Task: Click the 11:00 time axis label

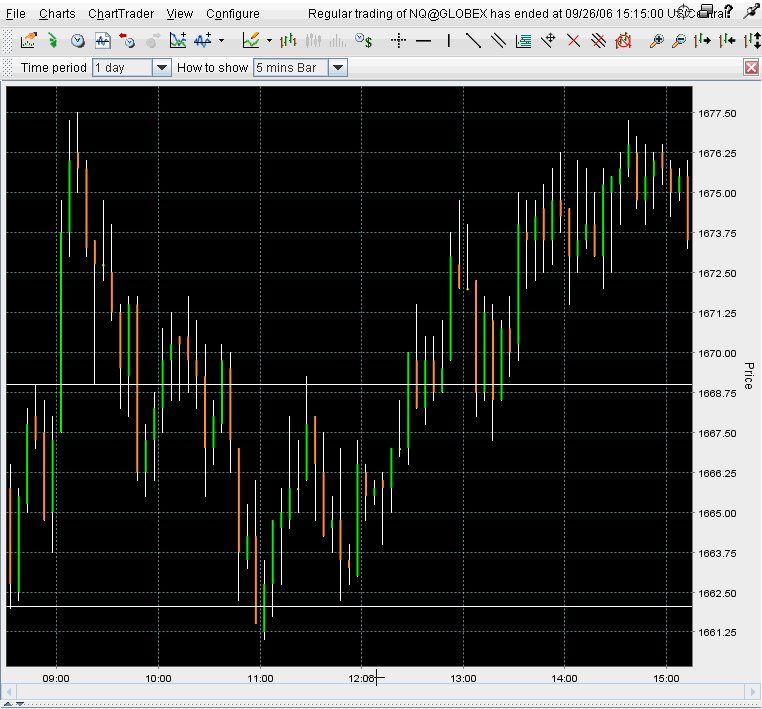Action: 260,678
